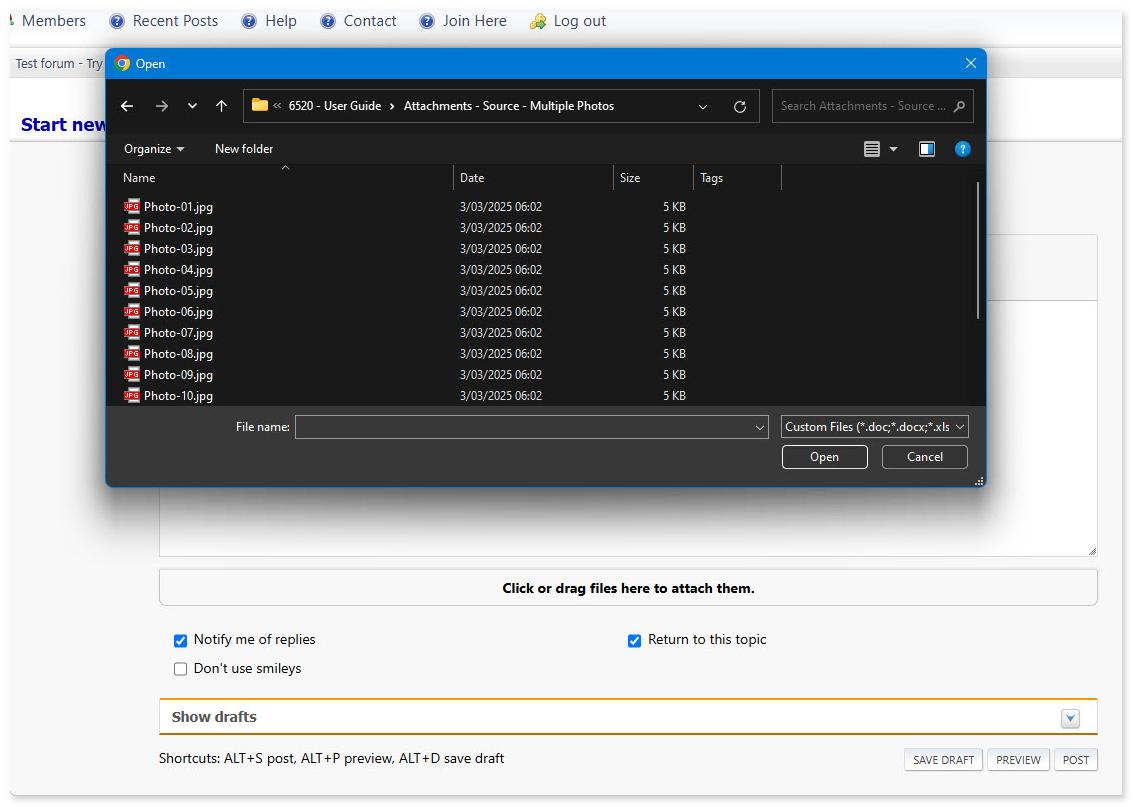Viewport: 1133px width, 807px height.
Task: Expand the Show drafts section arrow
Action: pos(1070,718)
